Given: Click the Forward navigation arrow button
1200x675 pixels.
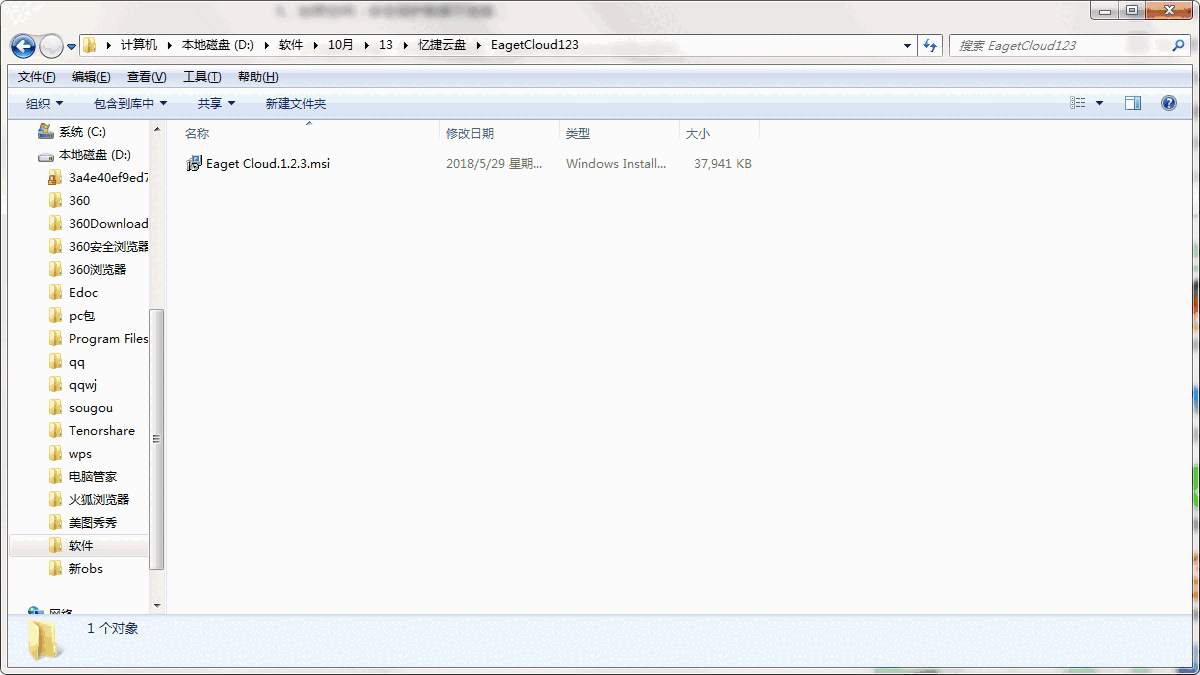Looking at the screenshot, I should point(51,46).
